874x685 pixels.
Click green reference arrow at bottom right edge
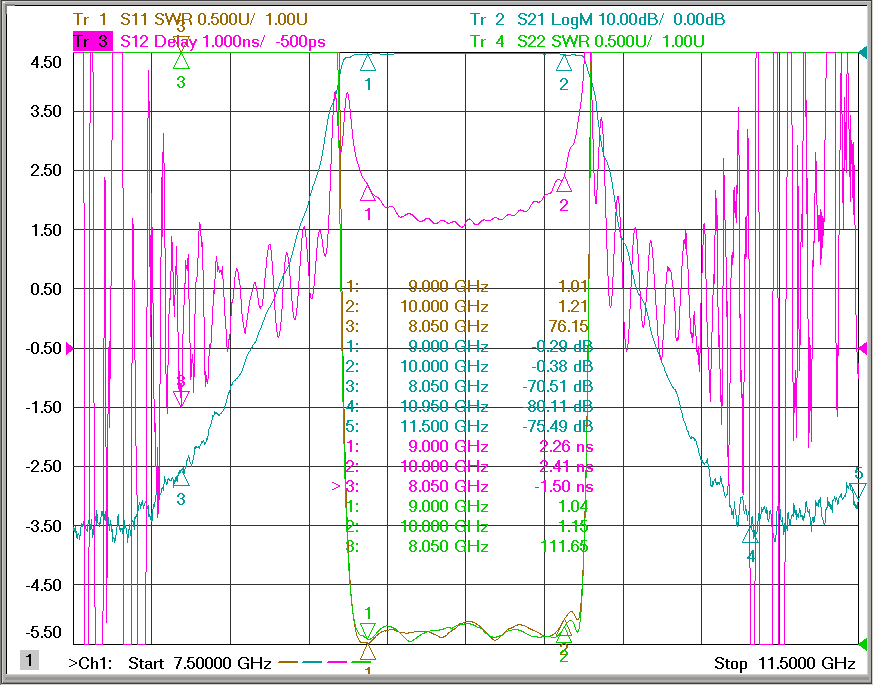pos(863,644)
